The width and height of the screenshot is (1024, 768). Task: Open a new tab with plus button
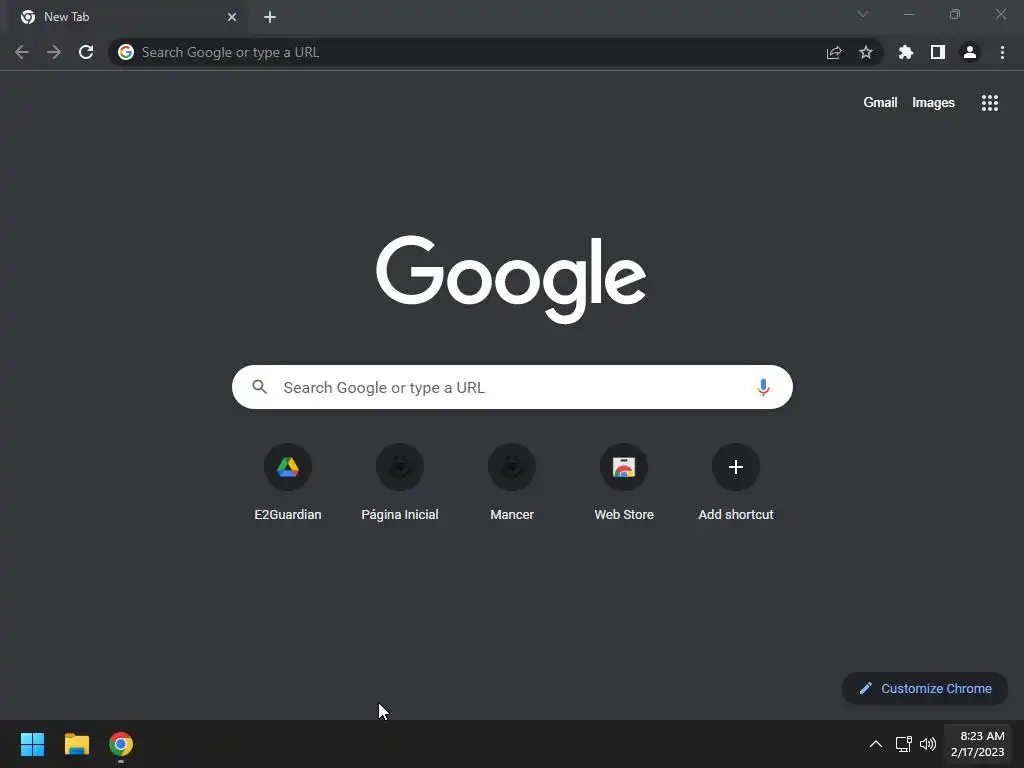click(270, 17)
